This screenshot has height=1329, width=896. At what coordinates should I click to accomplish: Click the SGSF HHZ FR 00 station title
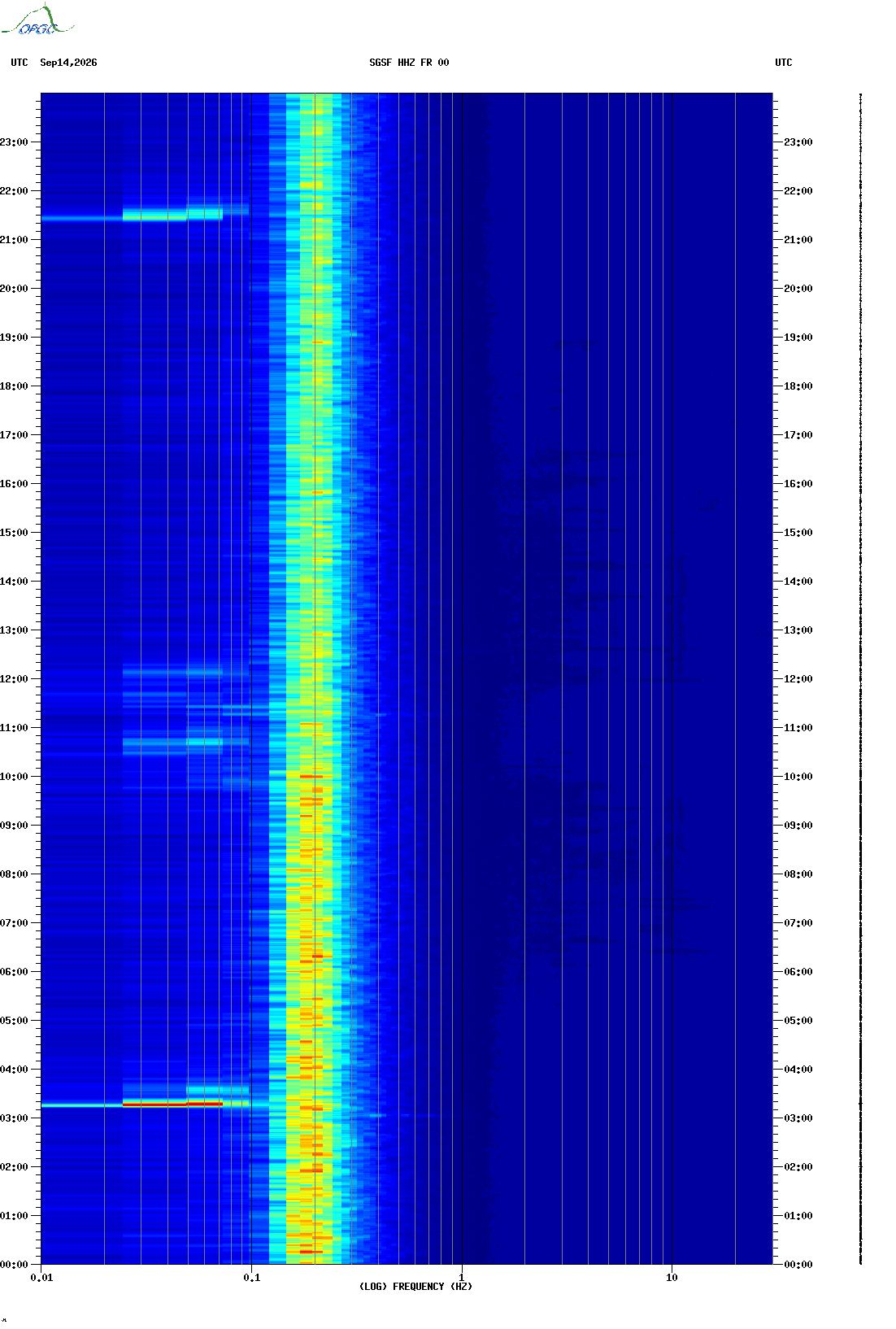click(x=409, y=63)
